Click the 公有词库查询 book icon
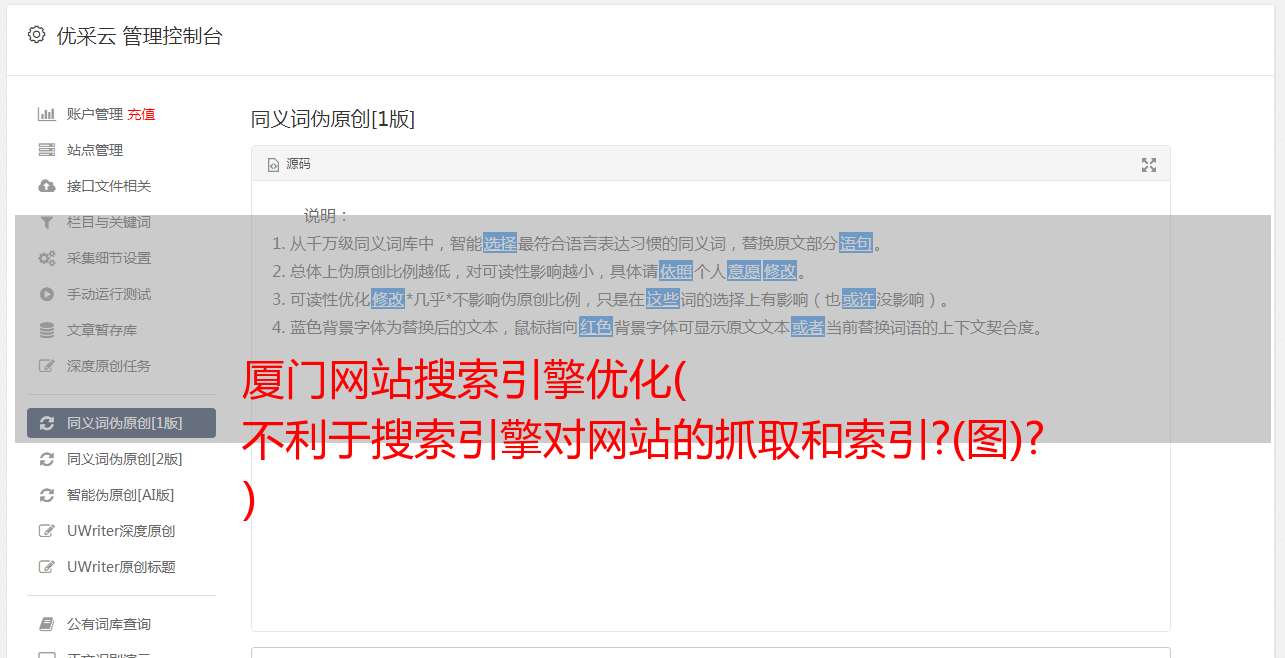The width and height of the screenshot is (1285, 658). click(46, 624)
